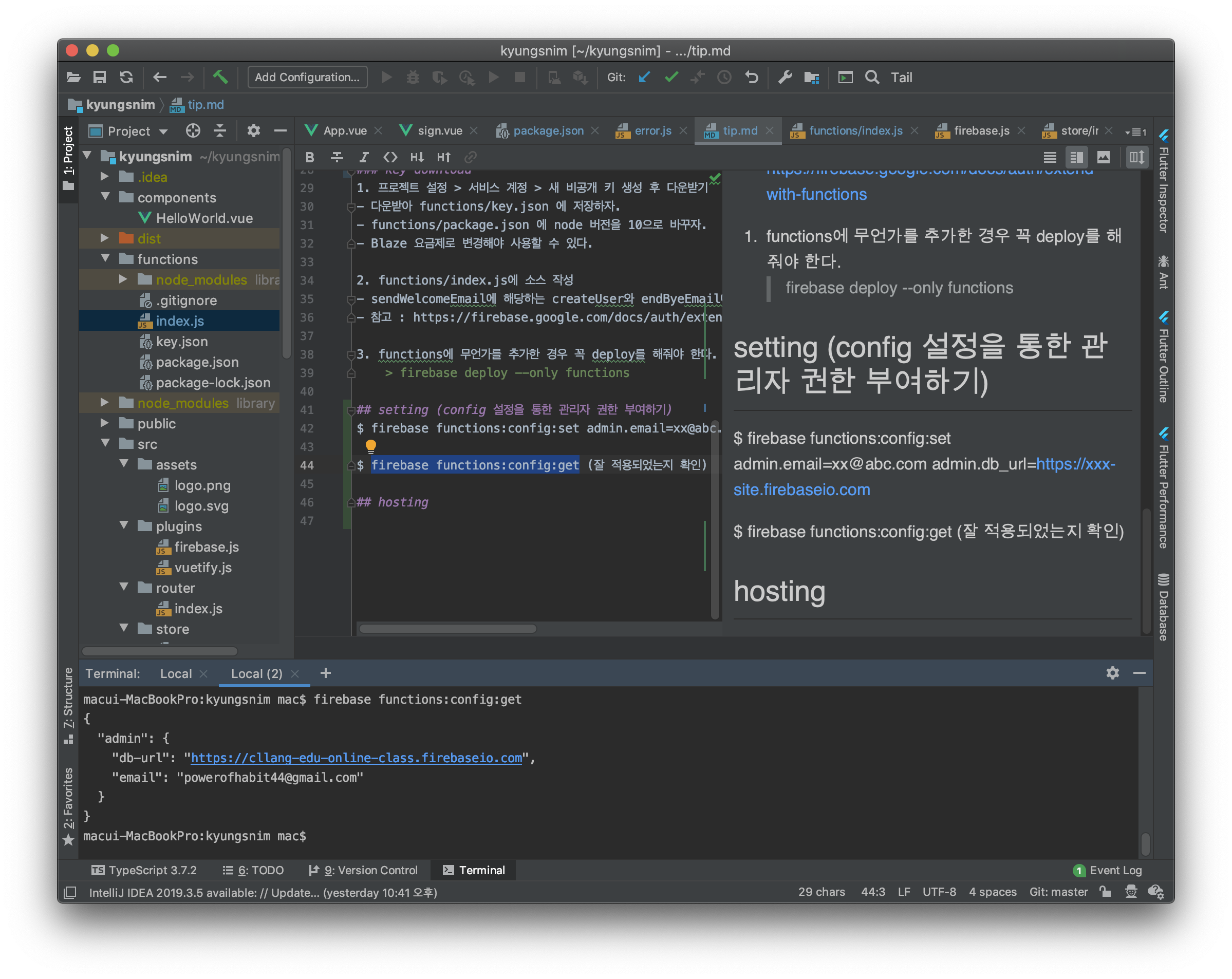Image resolution: width=1232 pixels, height=979 pixels.
Task: Click the Italic markdown formatting icon
Action: (363, 157)
